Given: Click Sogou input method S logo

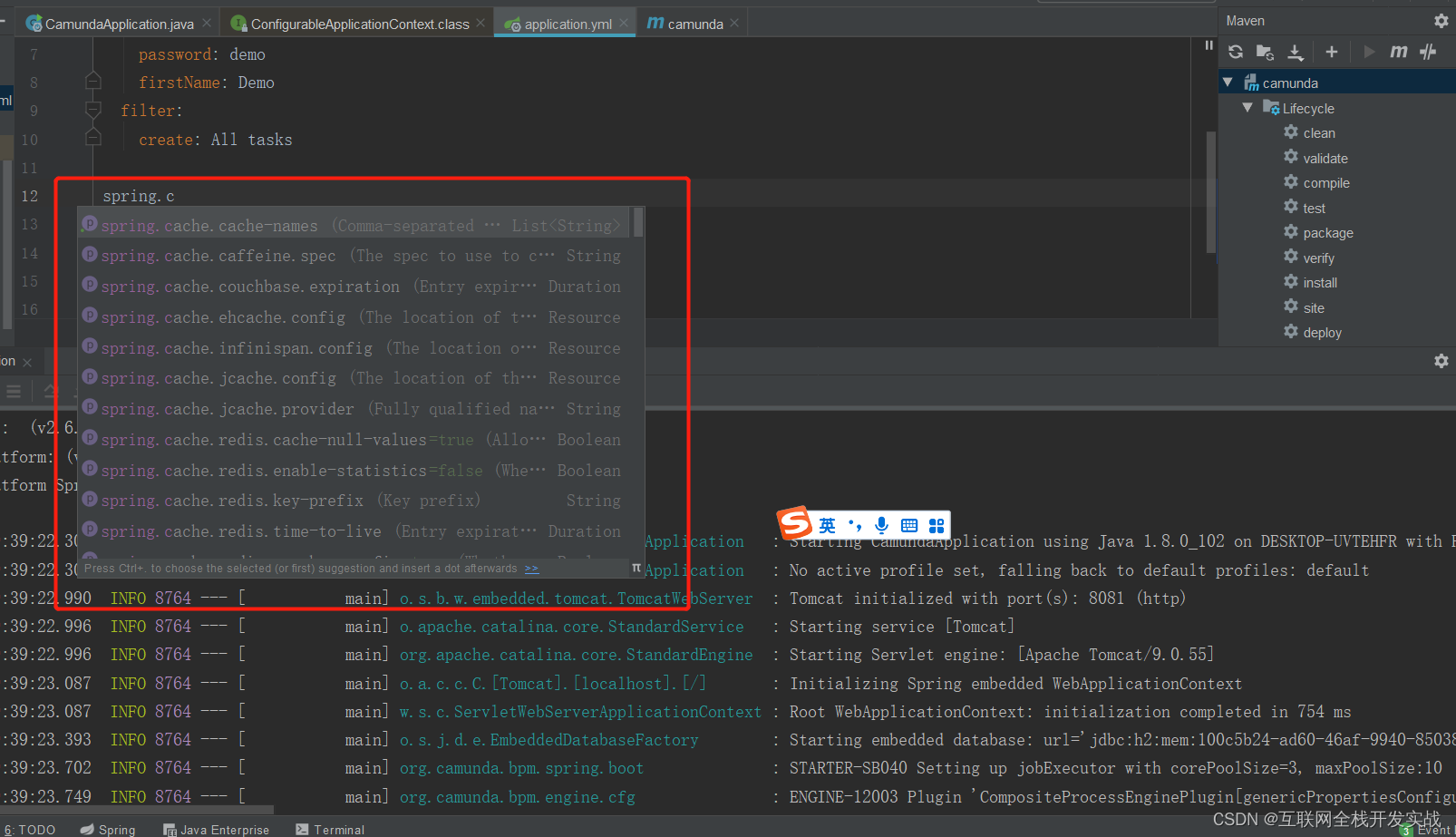Looking at the screenshot, I should (x=794, y=523).
